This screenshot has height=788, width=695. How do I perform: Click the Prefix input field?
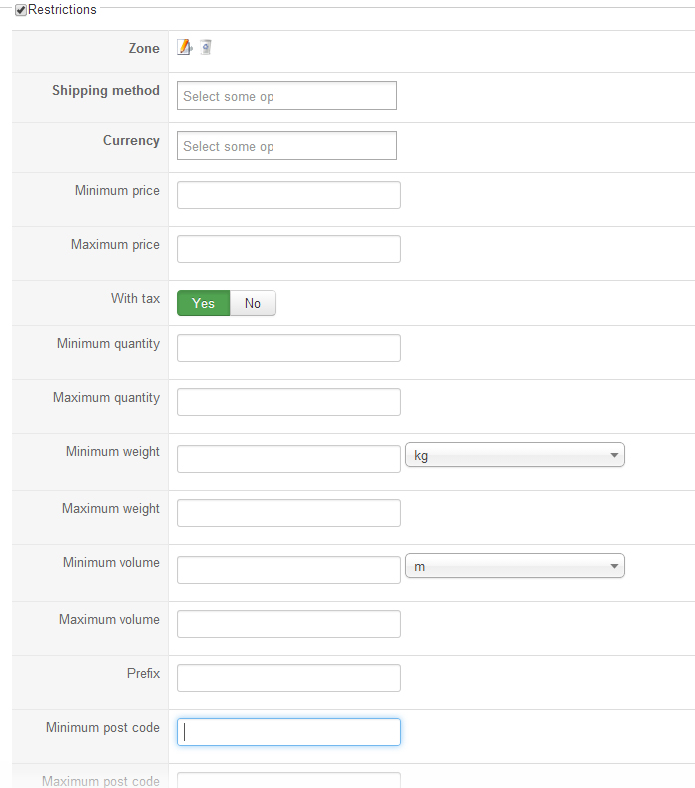(x=288, y=678)
